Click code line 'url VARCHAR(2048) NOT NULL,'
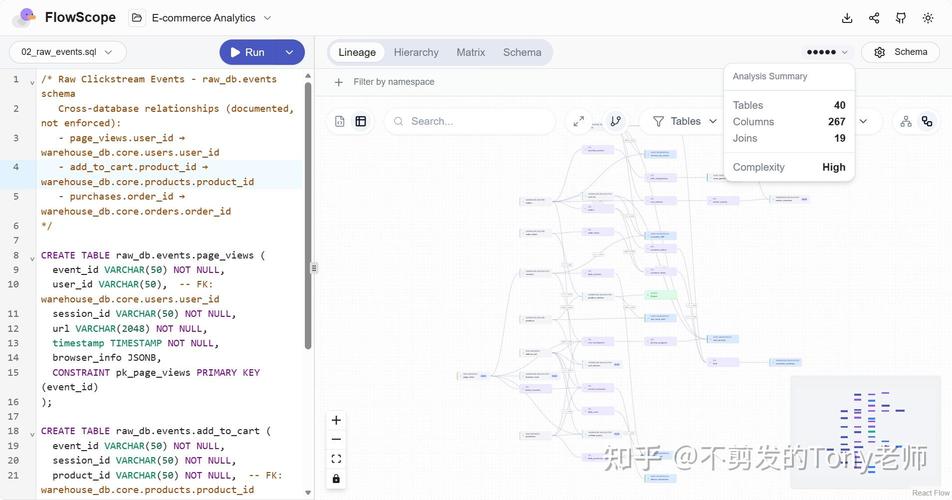The image size is (952, 500). 130,329
